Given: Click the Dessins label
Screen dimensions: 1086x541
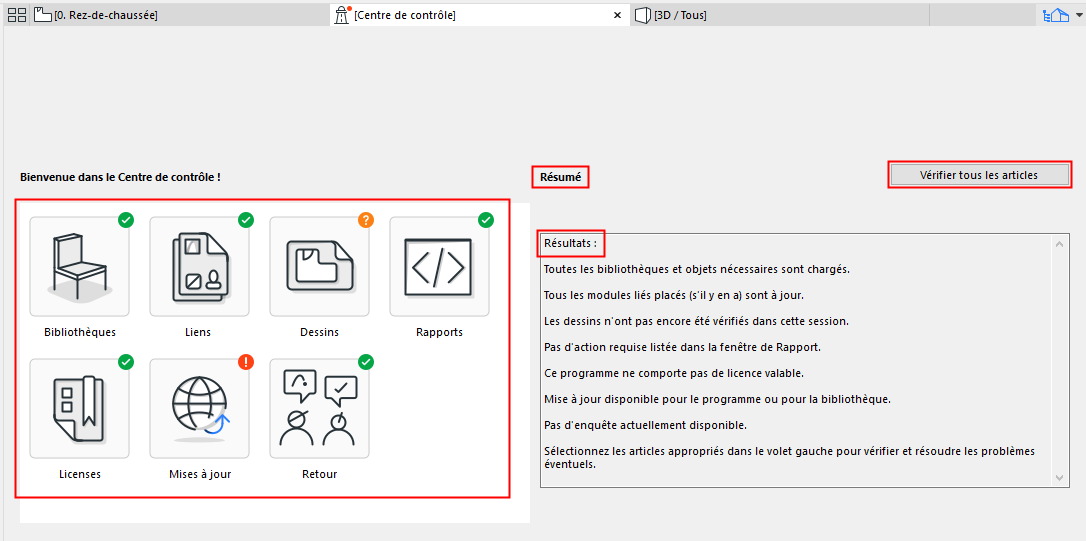Looking at the screenshot, I should [319, 332].
